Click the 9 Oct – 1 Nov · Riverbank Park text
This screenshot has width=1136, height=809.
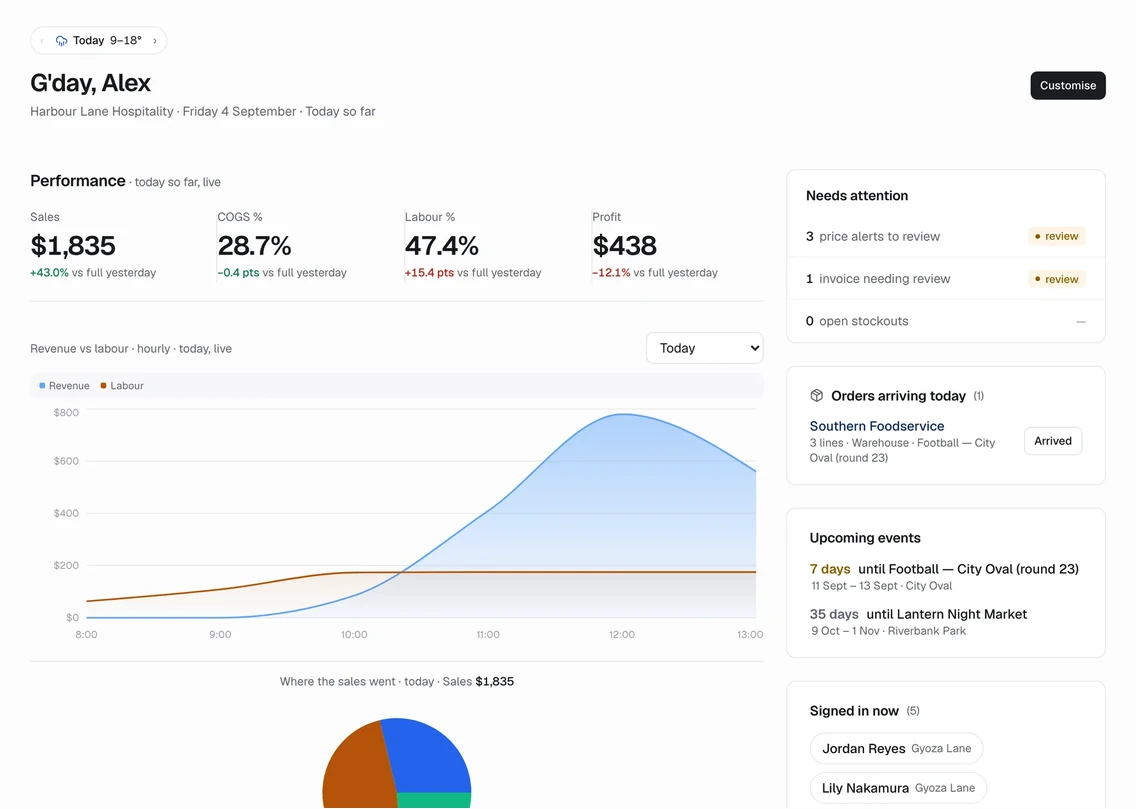[x=888, y=631]
